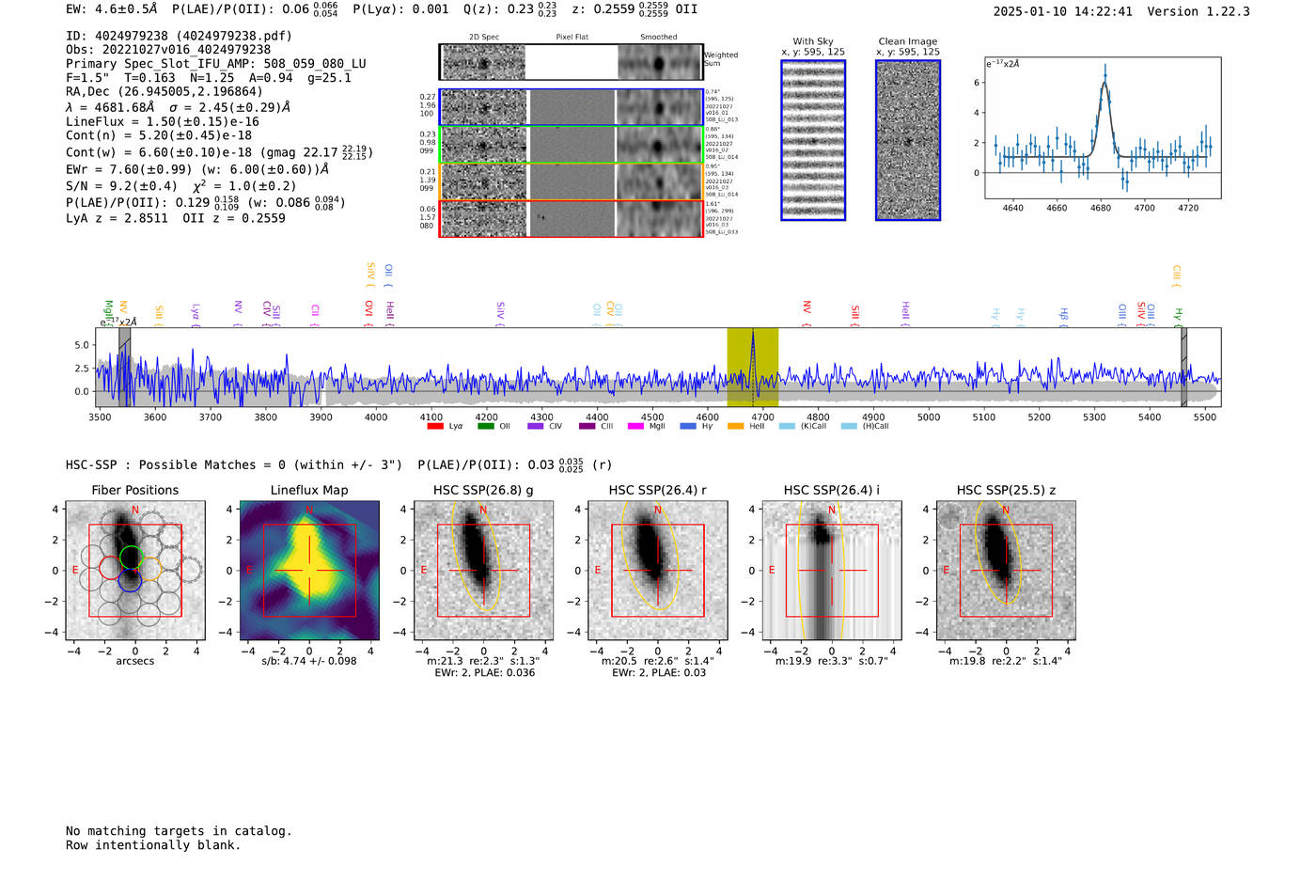Select the blue-bordered fiber 2D spectrum row
This screenshot has width=1316, height=896.
click(x=572, y=107)
